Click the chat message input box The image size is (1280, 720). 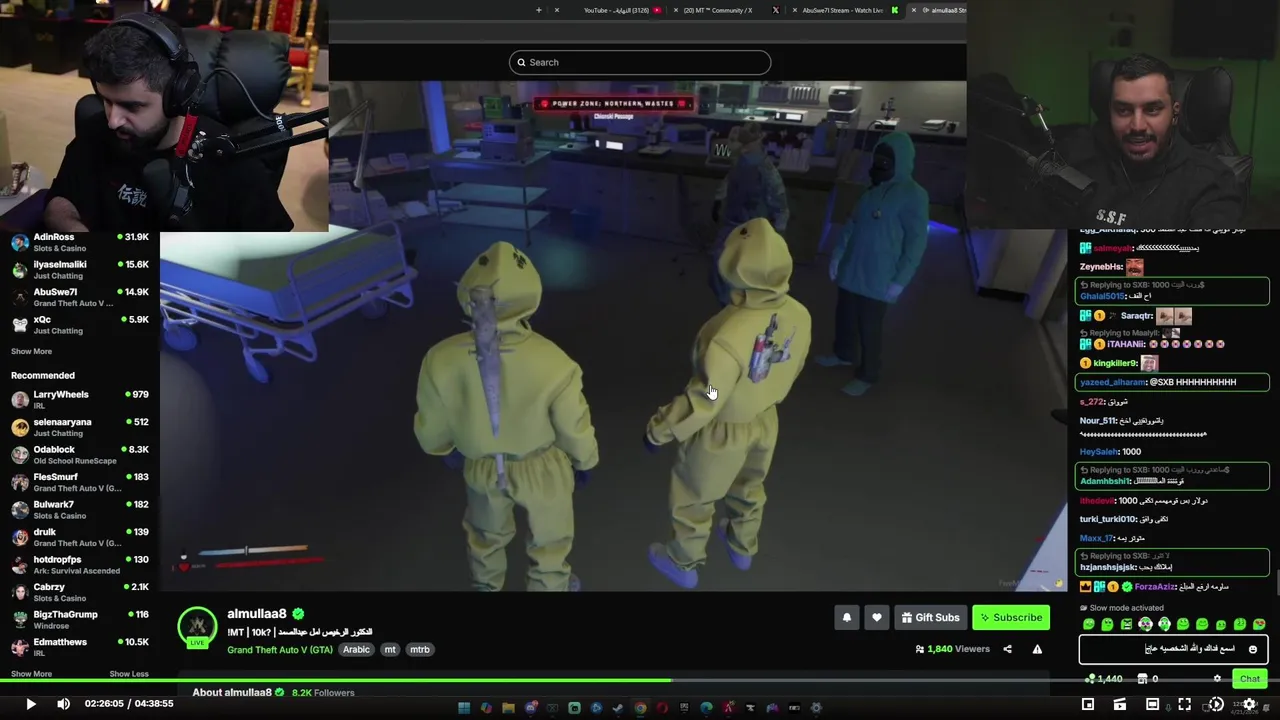click(1173, 649)
